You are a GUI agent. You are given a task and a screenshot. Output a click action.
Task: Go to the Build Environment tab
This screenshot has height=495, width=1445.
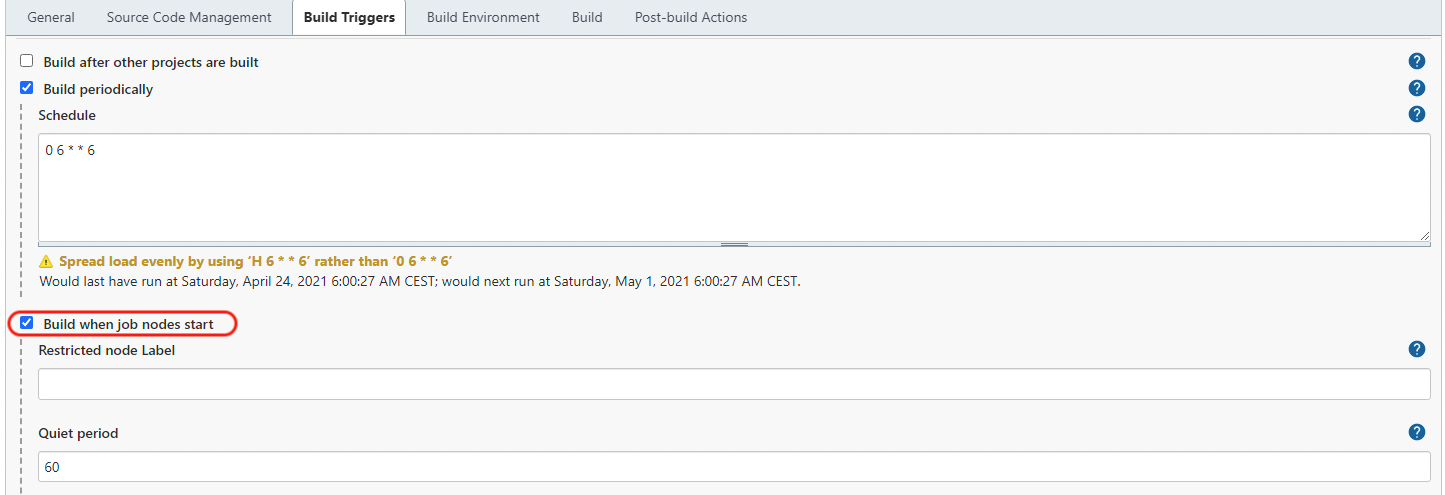pos(483,17)
